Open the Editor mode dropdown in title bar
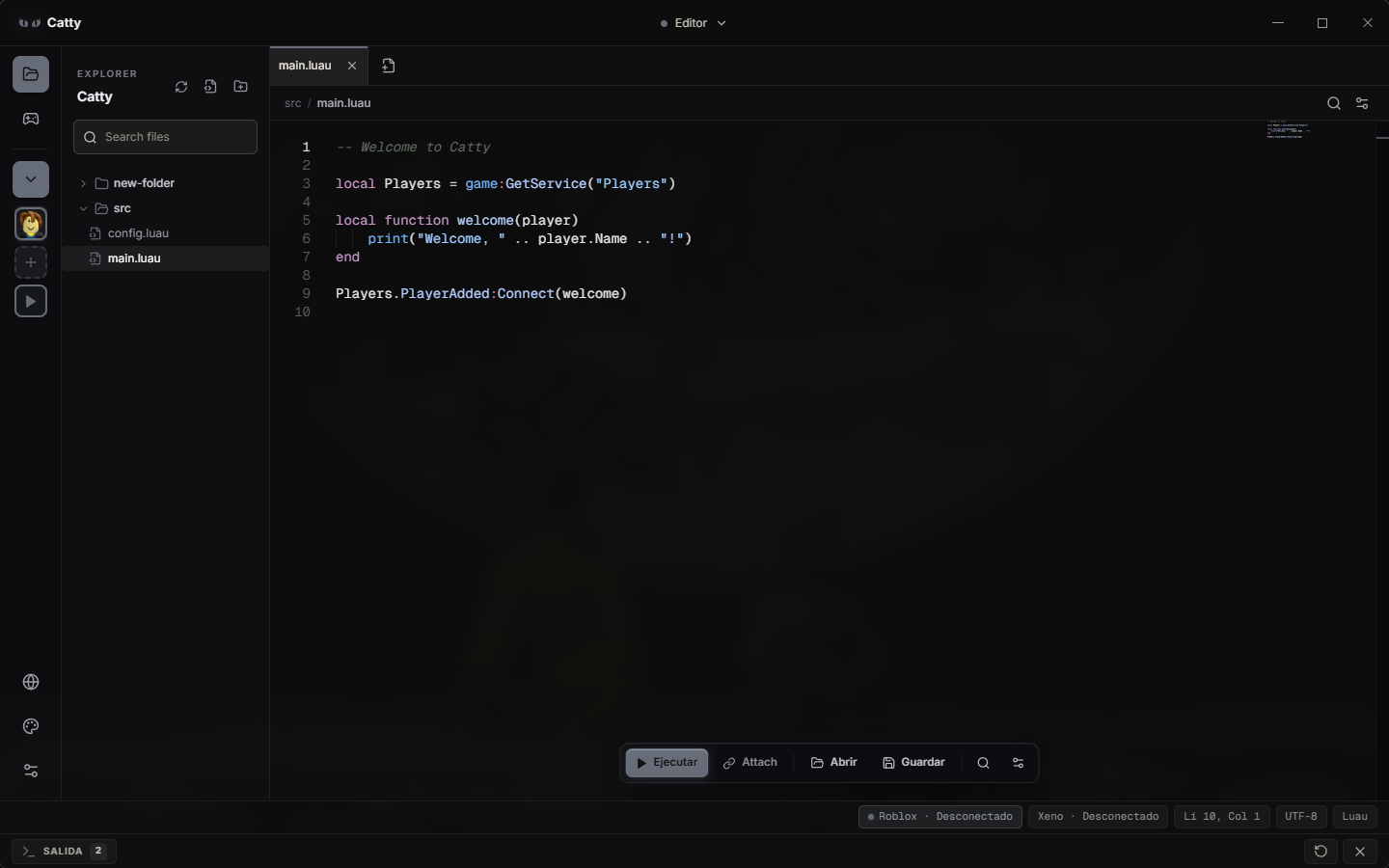The height and width of the screenshot is (868, 1389). tap(693, 23)
